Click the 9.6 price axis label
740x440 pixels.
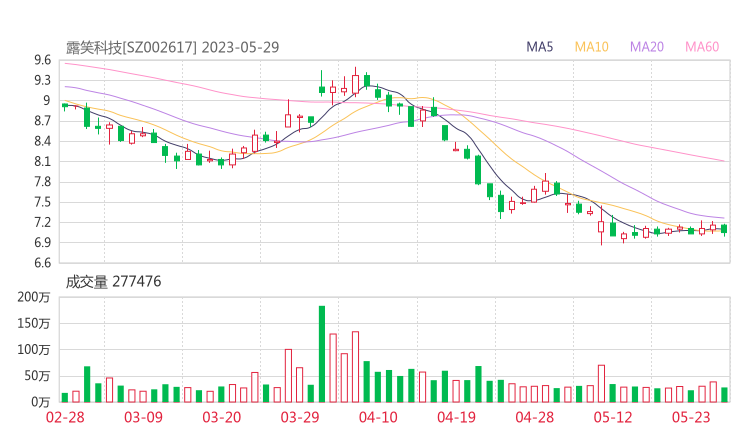click(42, 60)
